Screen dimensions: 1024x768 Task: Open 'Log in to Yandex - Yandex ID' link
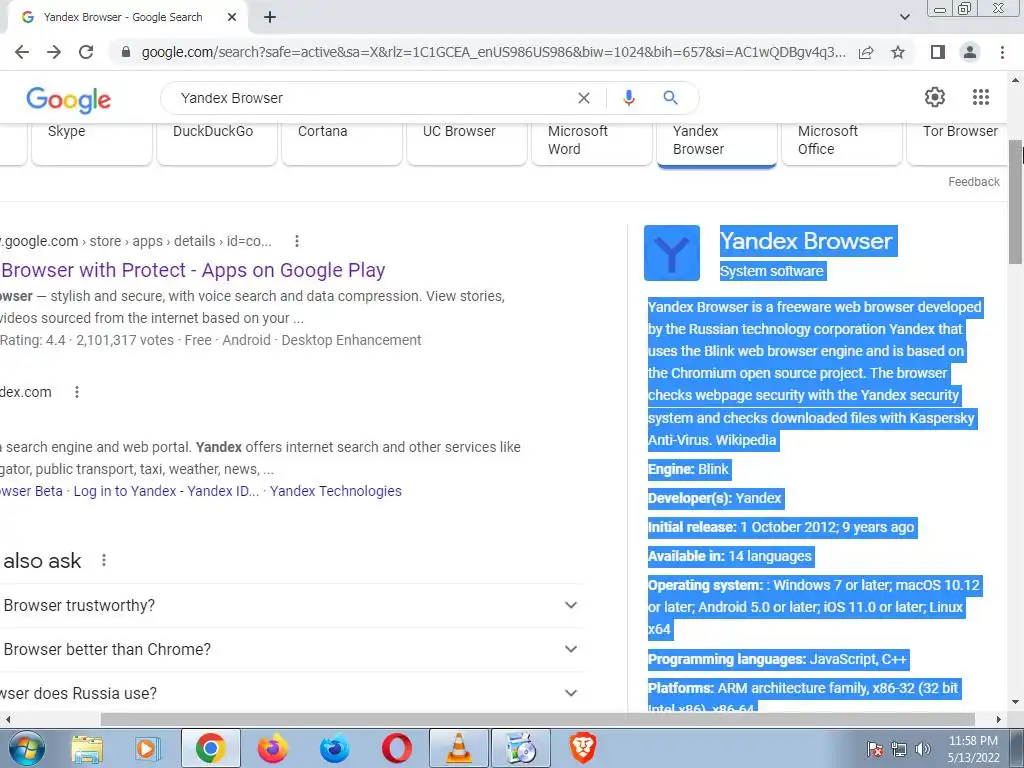coord(166,491)
